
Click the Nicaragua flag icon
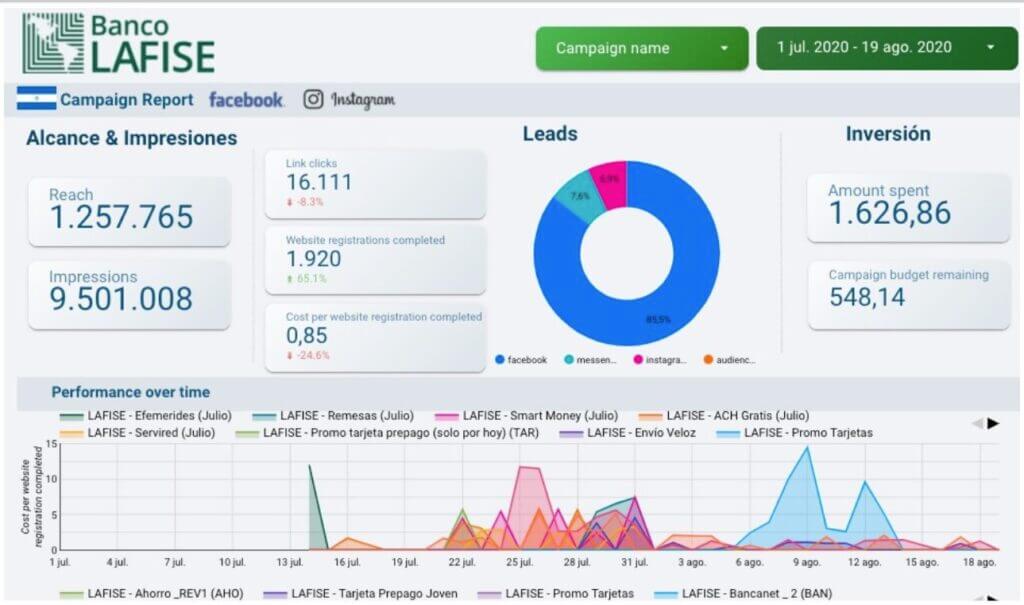(x=36, y=99)
